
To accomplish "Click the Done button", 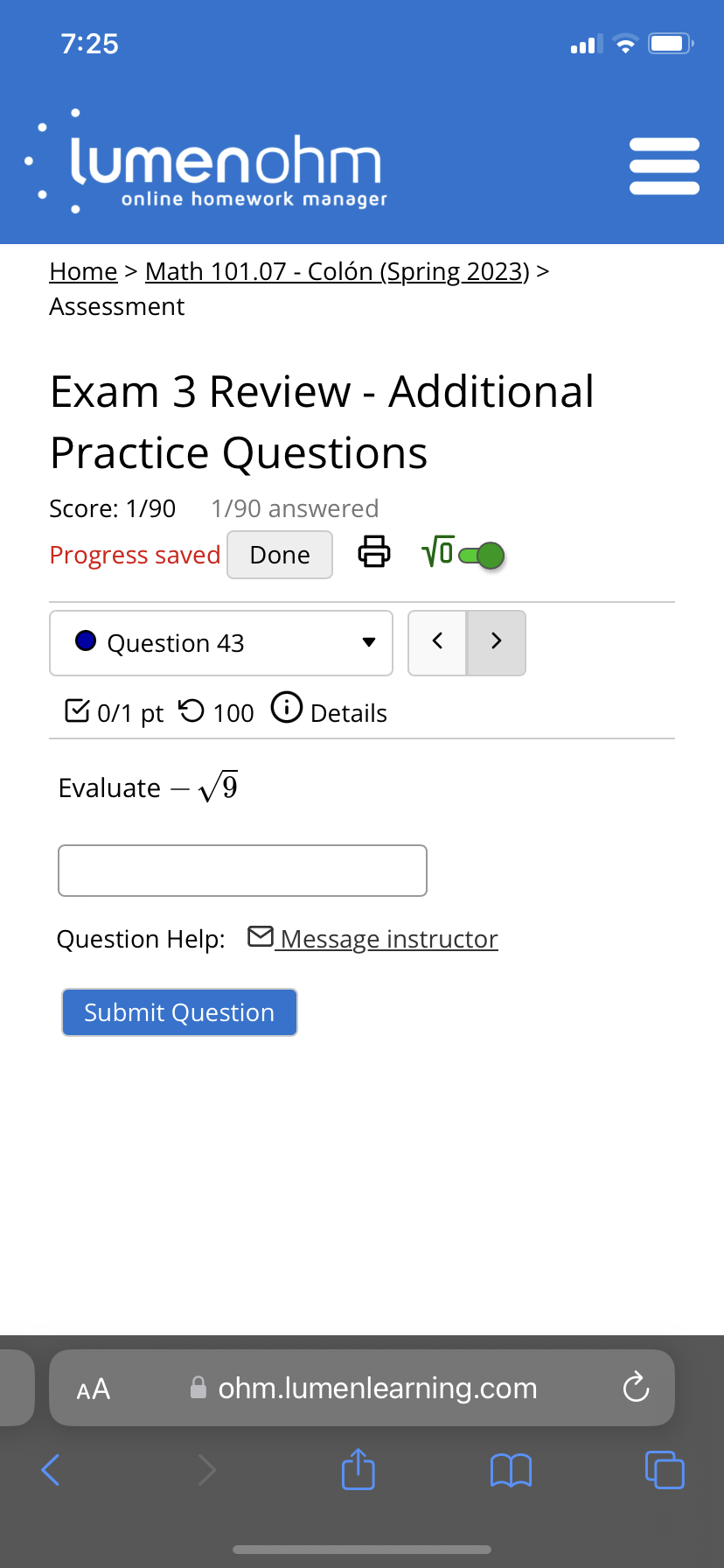I will (x=279, y=554).
